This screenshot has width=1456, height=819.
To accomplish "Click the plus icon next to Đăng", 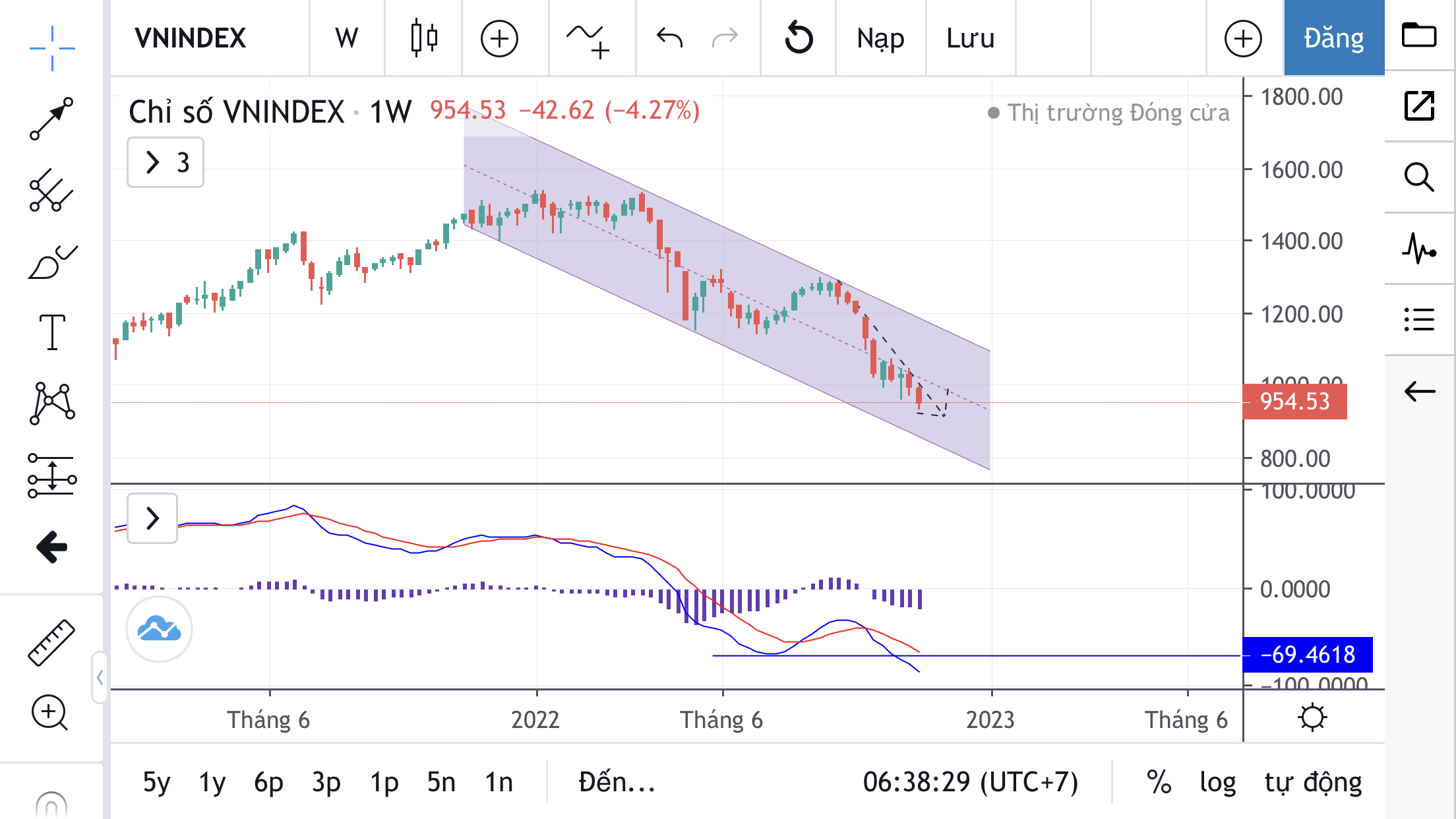I will click(1243, 38).
